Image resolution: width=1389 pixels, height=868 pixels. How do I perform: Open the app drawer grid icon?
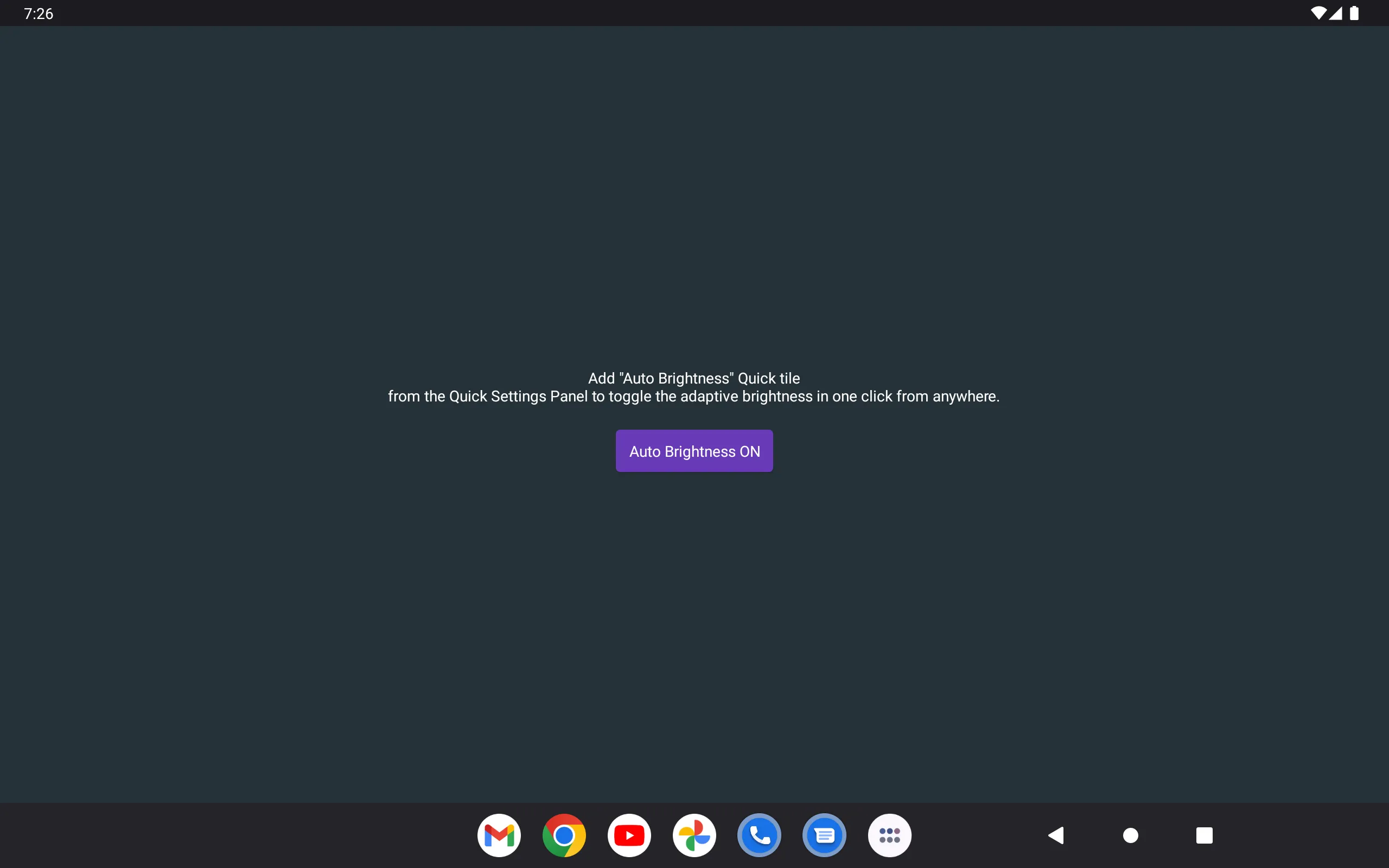(x=890, y=835)
